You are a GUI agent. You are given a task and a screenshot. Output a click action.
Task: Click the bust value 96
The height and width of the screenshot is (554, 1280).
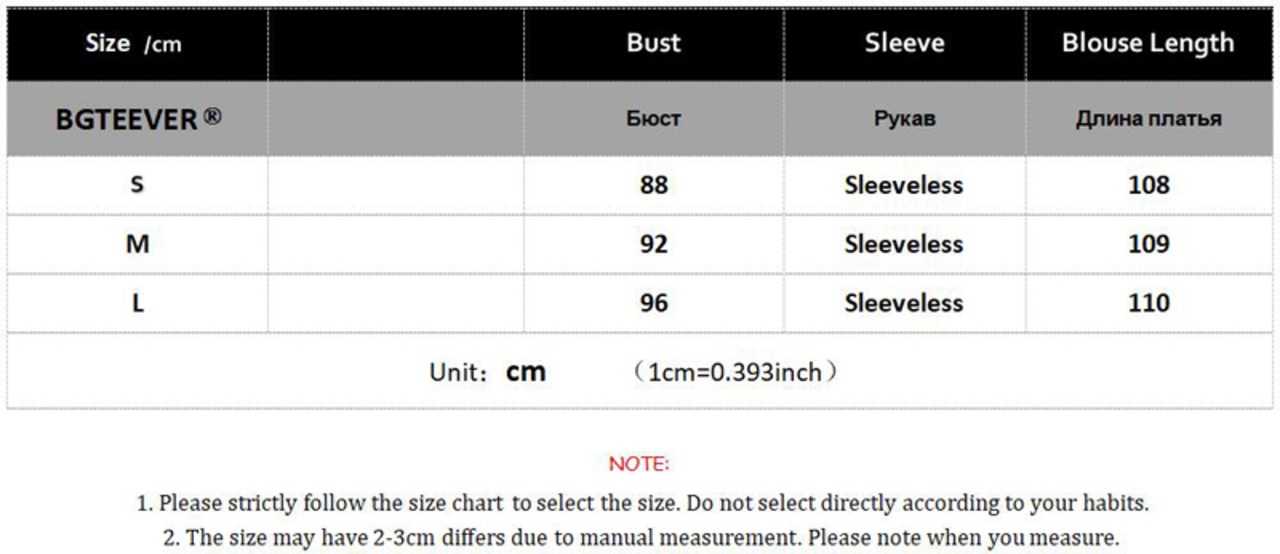click(x=653, y=303)
